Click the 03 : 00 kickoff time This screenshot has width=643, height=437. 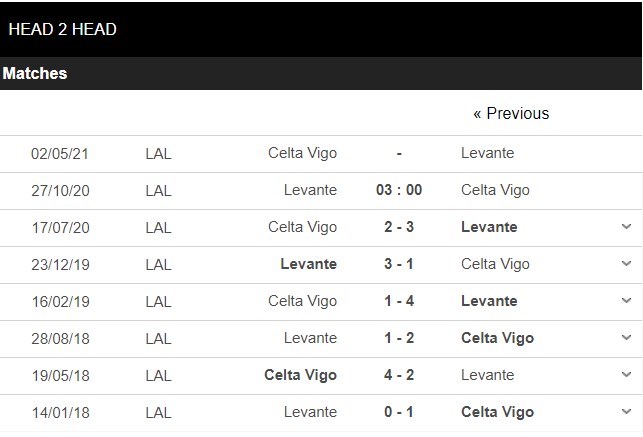click(x=399, y=190)
